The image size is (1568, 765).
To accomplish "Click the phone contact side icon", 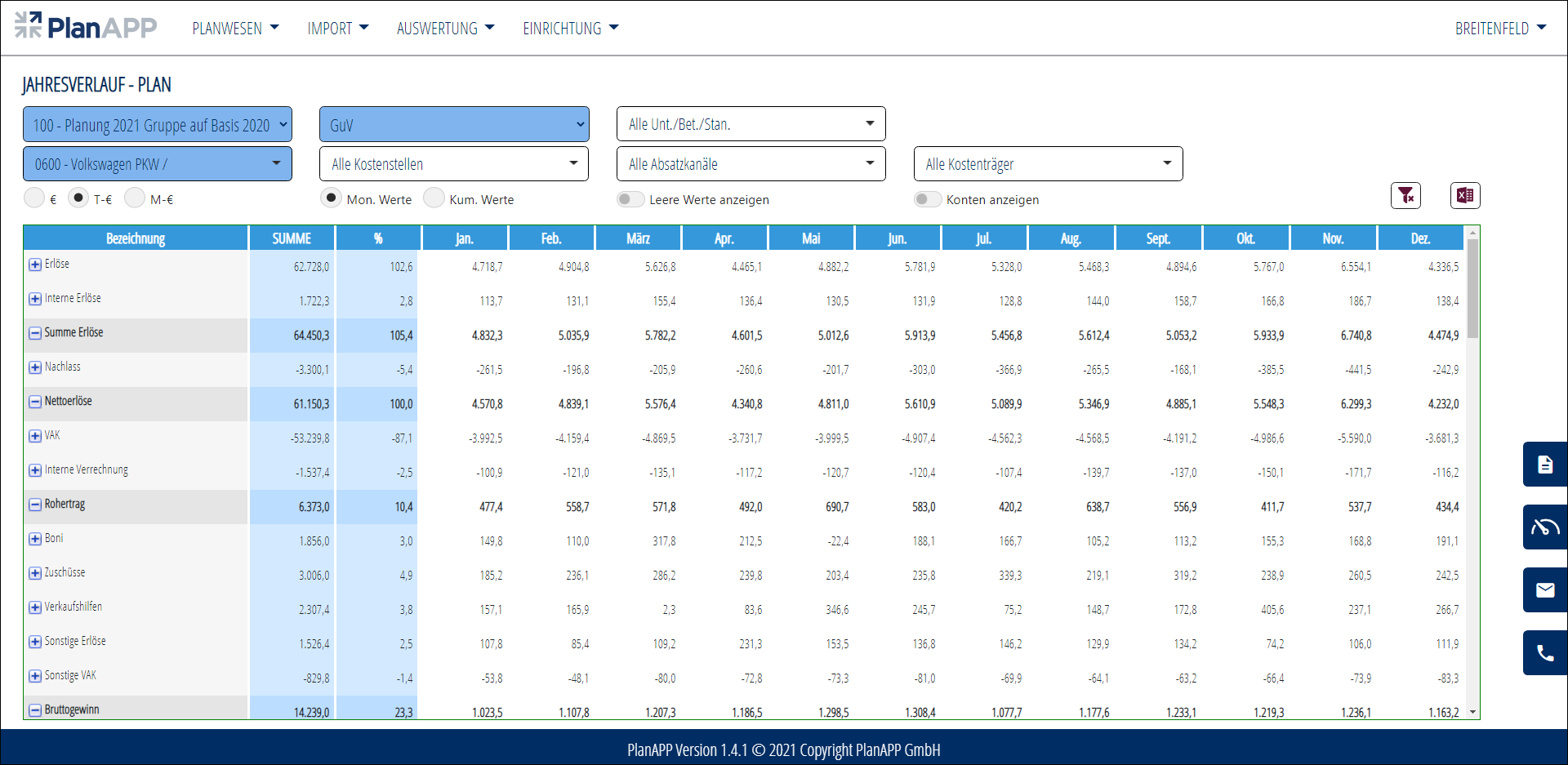I will click(x=1544, y=653).
